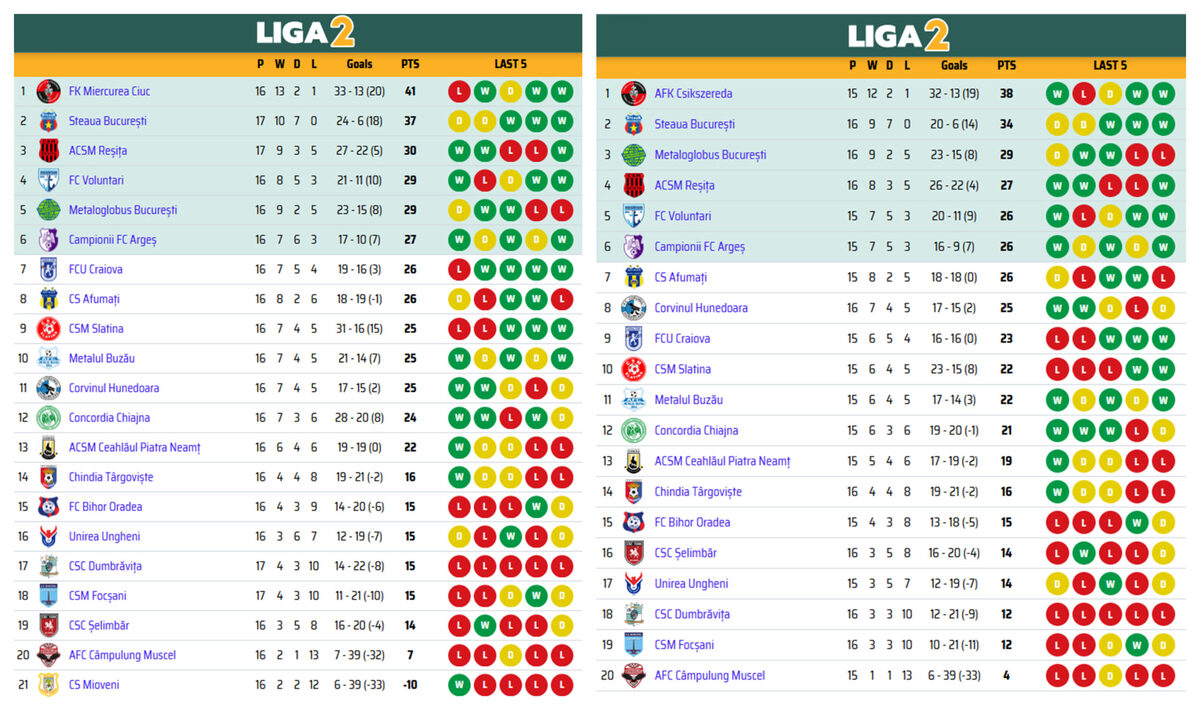Open Concordia Chiajna team name in left table

pyautogui.click(x=108, y=418)
